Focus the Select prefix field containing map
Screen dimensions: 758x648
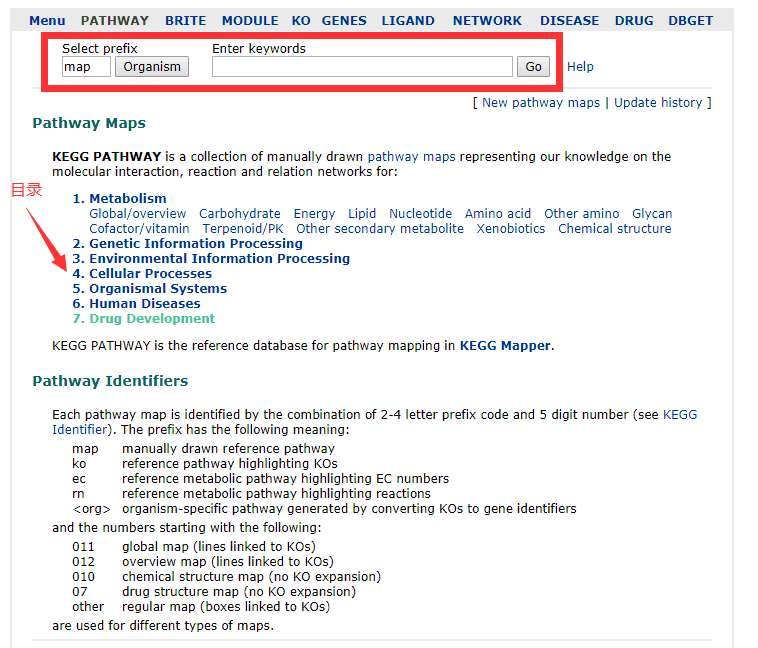click(86, 67)
